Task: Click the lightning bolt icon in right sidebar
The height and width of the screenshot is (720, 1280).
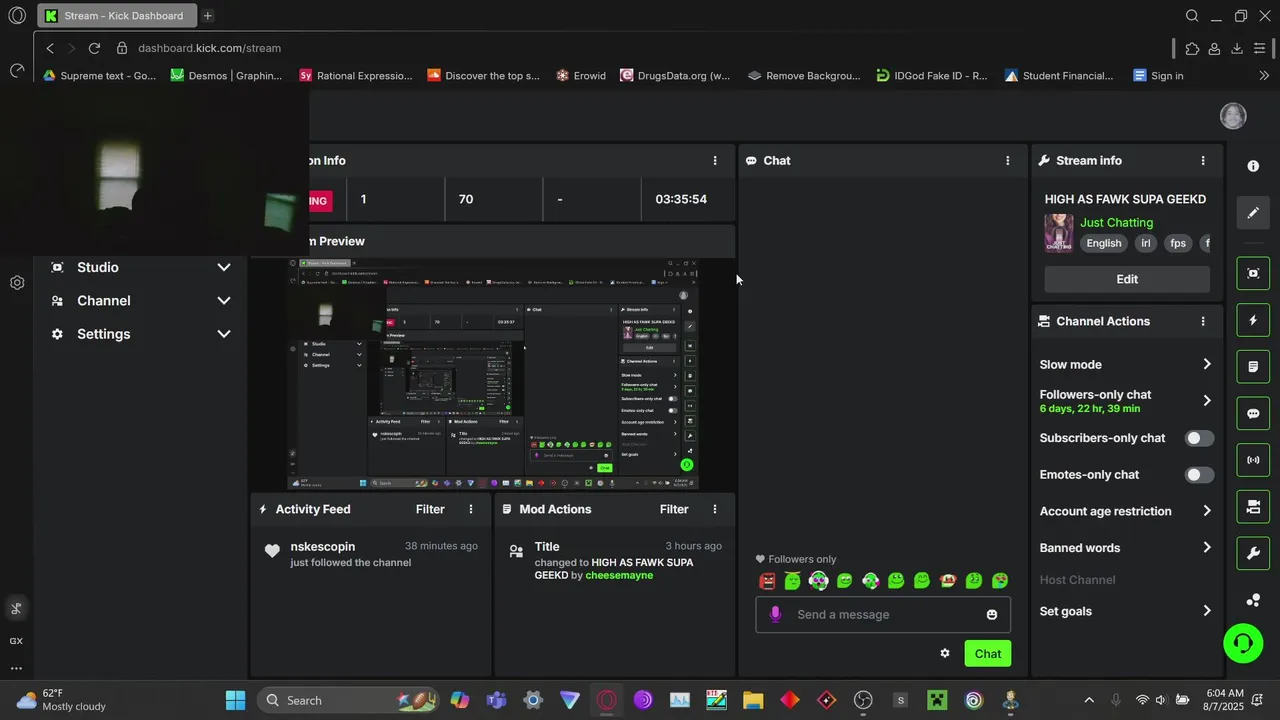Action: tap(1253, 320)
